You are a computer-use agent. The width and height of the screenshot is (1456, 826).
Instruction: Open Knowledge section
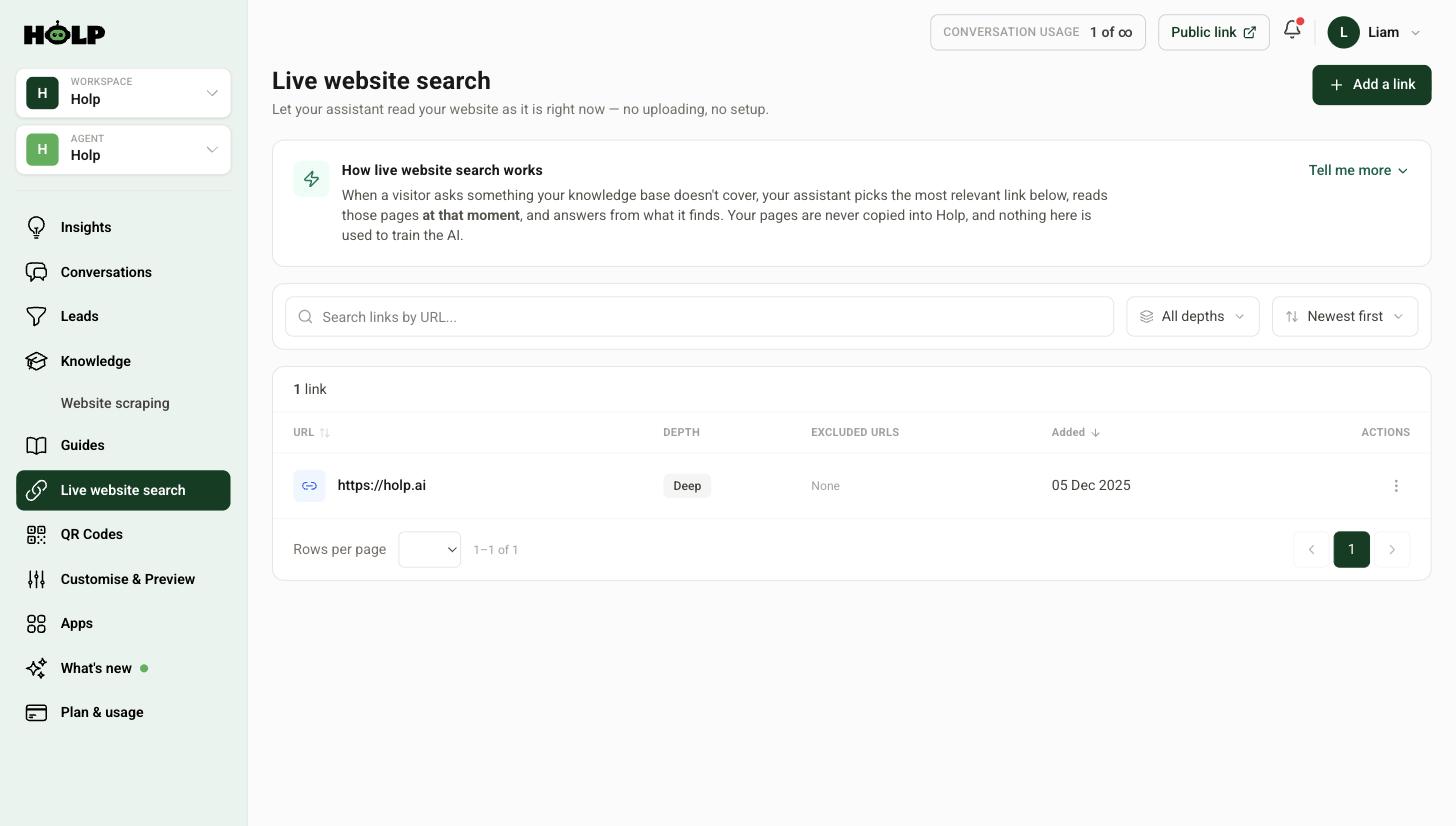pos(123,361)
